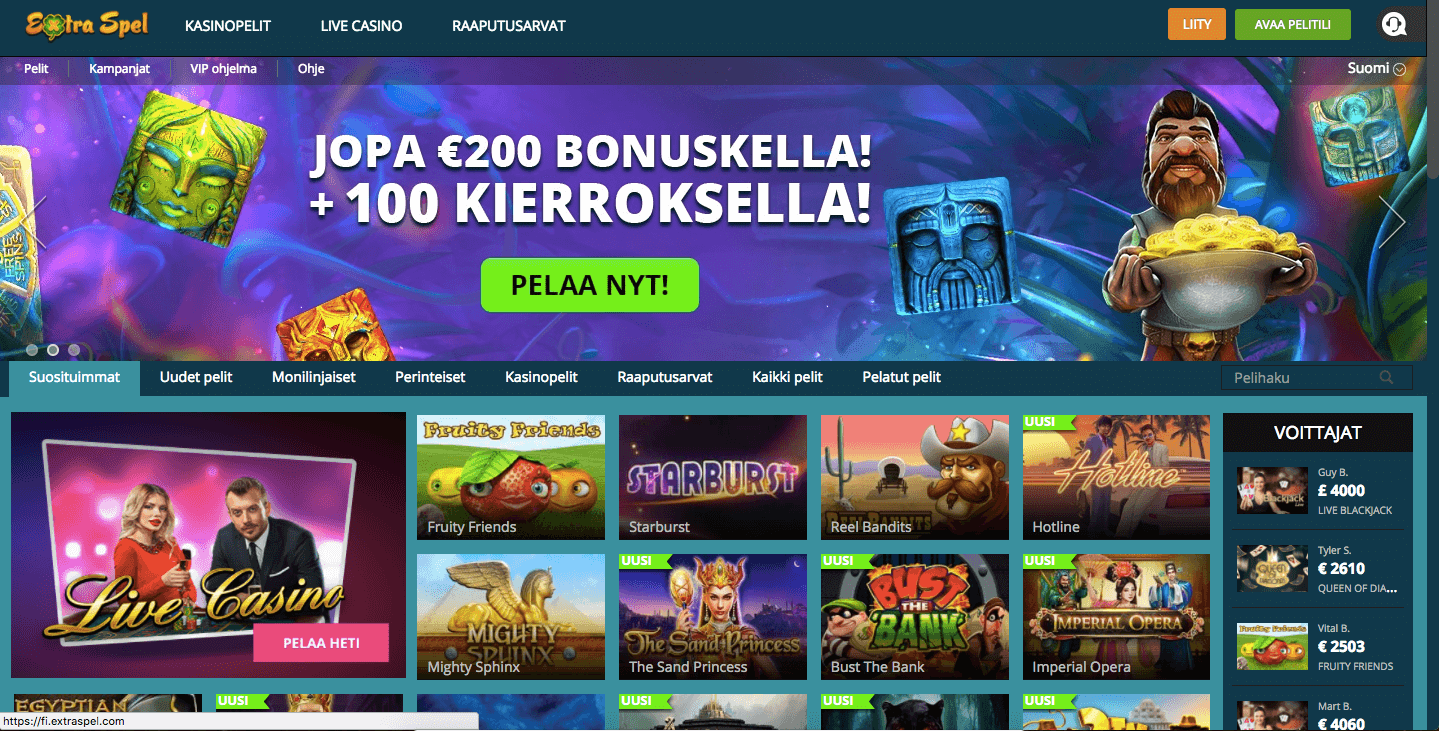Viewport: 1439px width, 731px height.
Task: Open the Starburst game thumbnail
Action: coord(713,477)
